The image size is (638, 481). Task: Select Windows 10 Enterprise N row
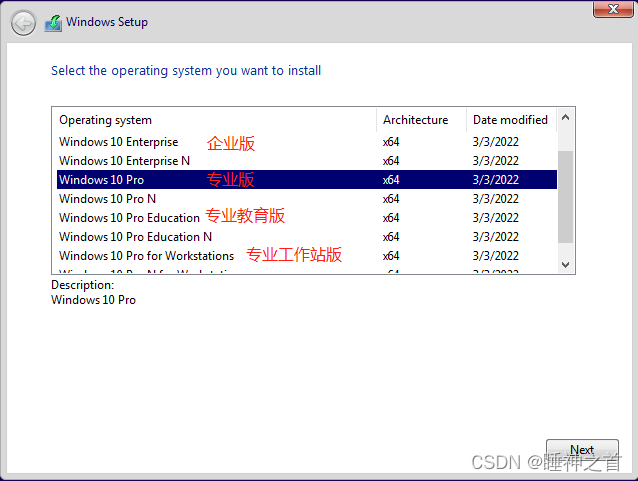307,161
